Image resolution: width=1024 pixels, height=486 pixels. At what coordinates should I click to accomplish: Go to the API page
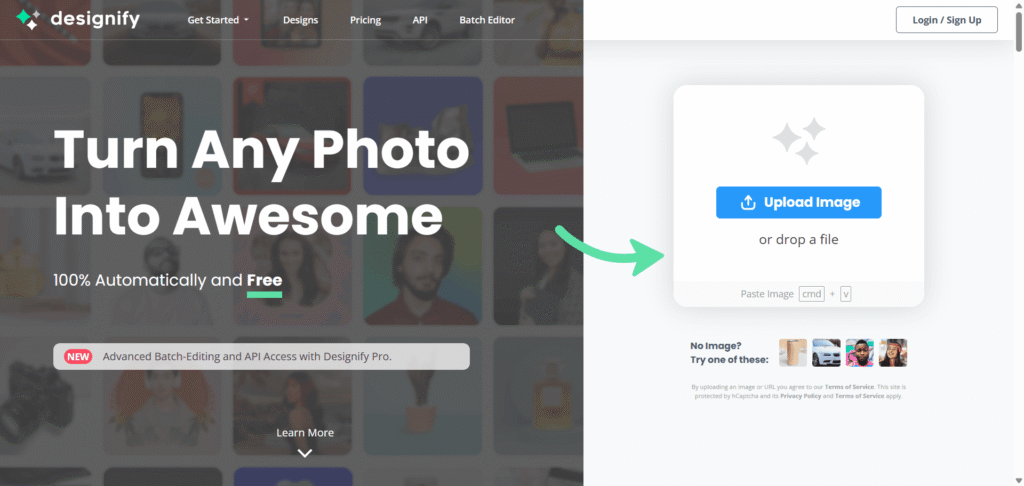pyautogui.click(x=420, y=20)
